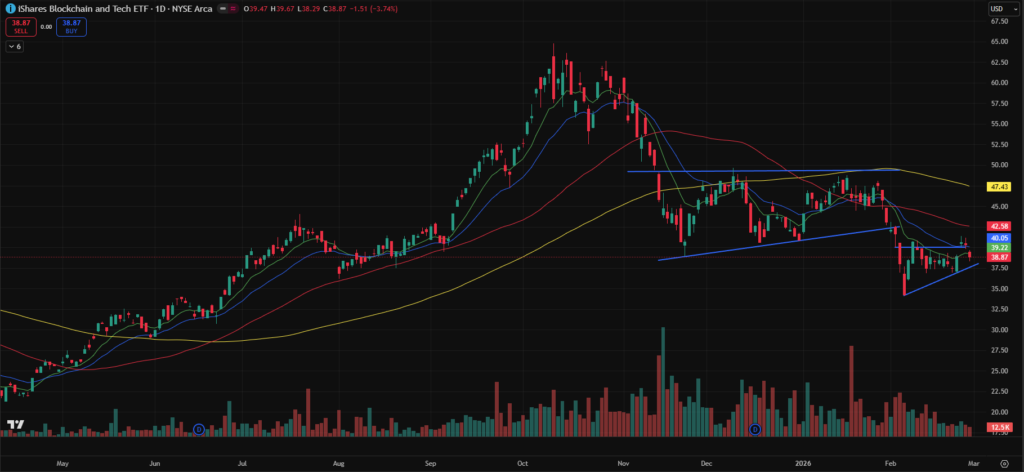Click the yellow 47.43 moving average price label

click(997, 186)
